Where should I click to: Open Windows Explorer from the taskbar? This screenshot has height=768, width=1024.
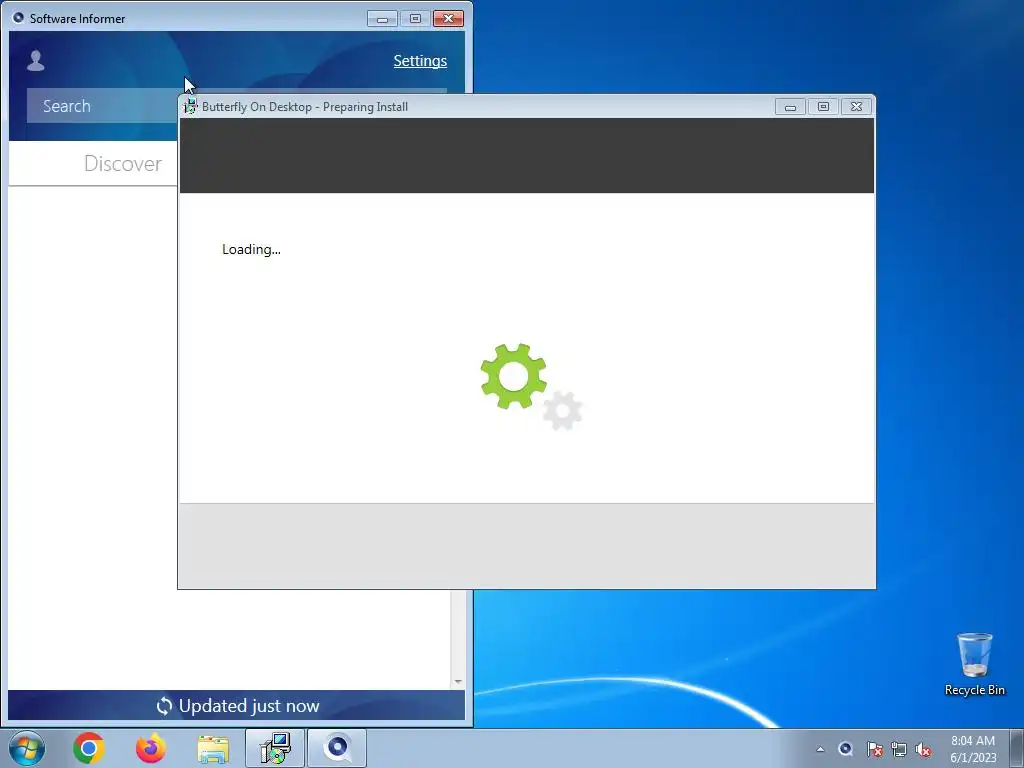point(213,749)
